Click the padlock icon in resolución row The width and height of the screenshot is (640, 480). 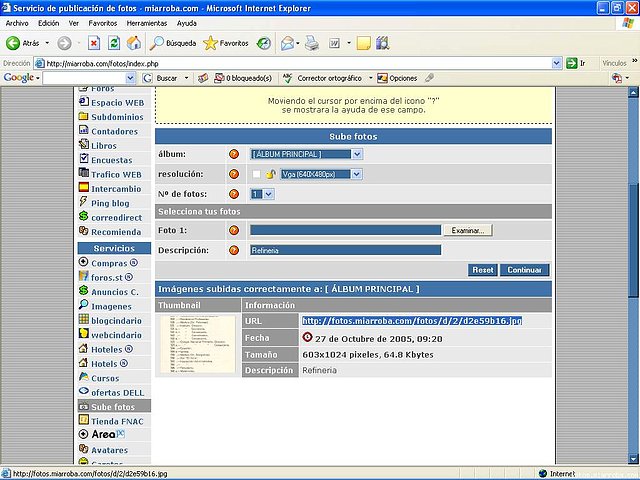[x=271, y=174]
